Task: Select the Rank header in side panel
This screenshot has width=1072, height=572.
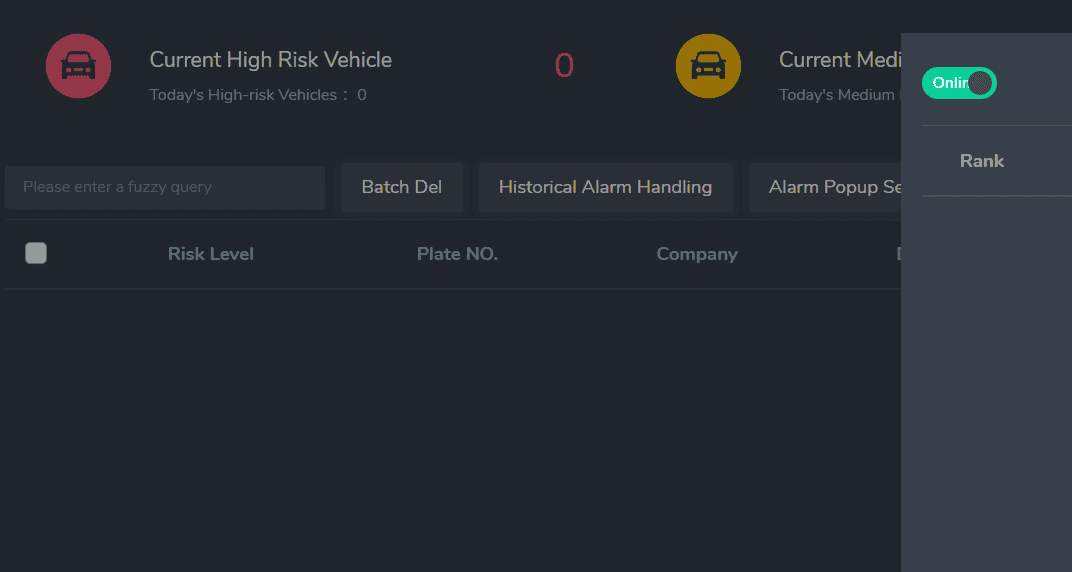Action: pyautogui.click(x=982, y=161)
